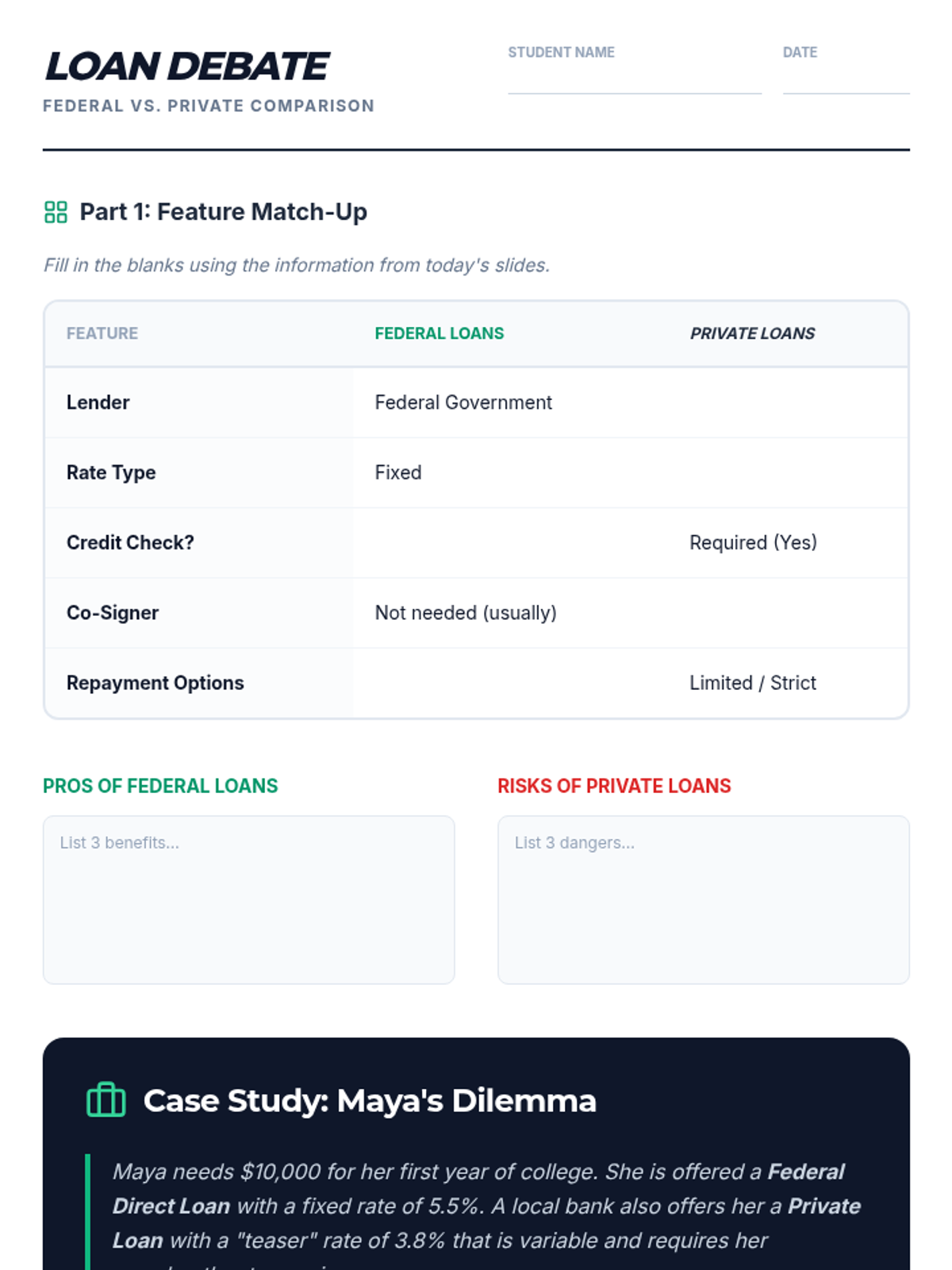Select the Federal Loans column header
This screenshot has height=1270, width=952.
click(x=440, y=333)
